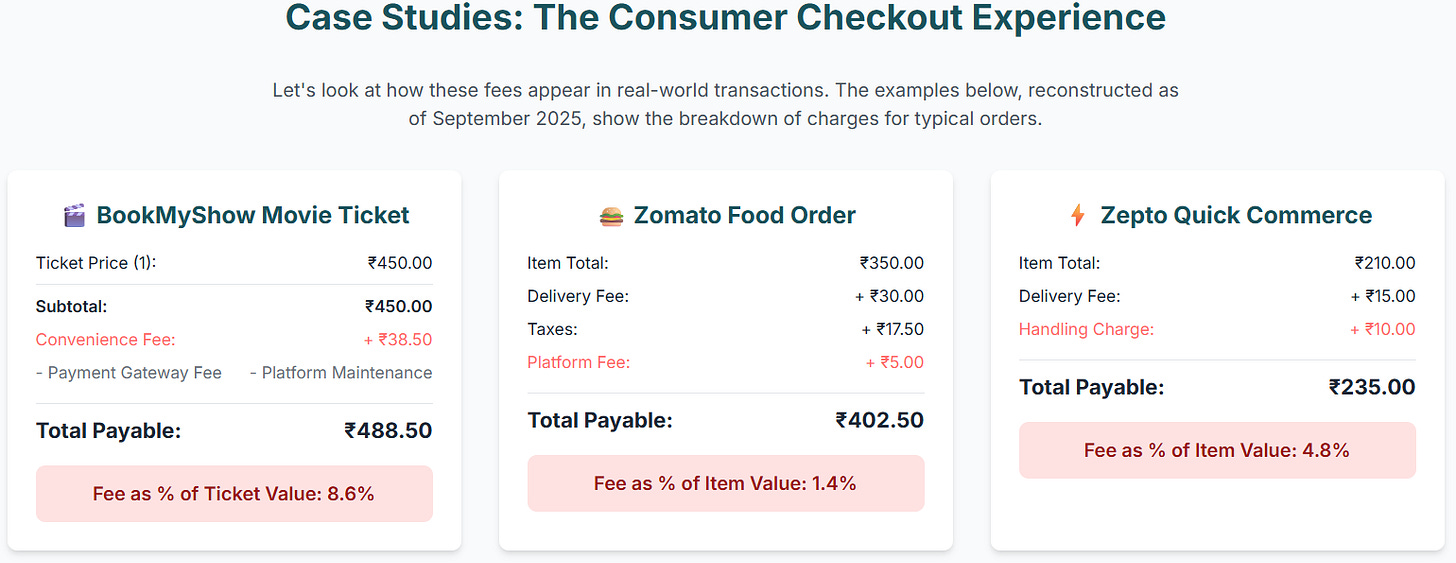Click the Convenience Fee label
1456x563 pixels.
tap(106, 340)
